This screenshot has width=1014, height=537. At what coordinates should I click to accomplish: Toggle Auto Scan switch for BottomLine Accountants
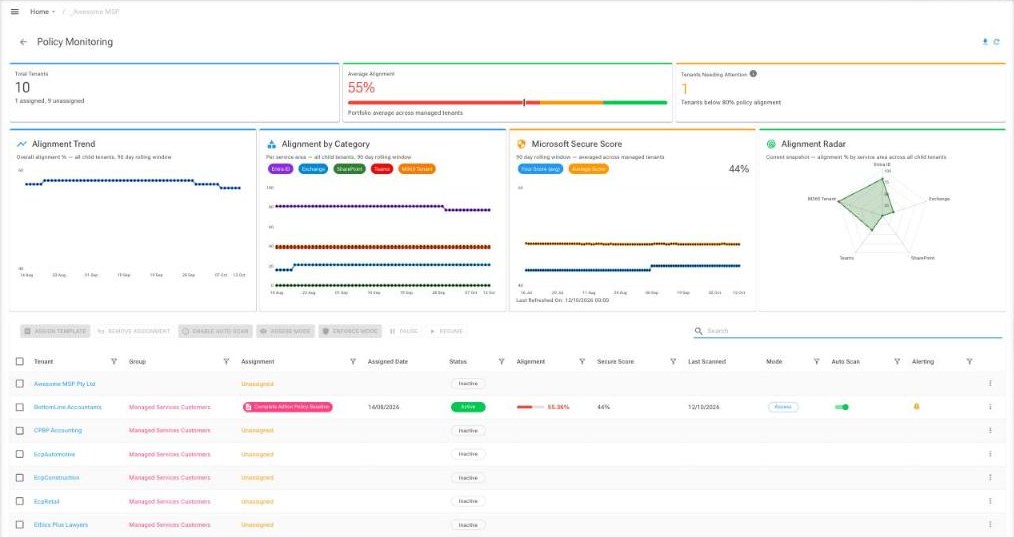pyautogui.click(x=842, y=407)
